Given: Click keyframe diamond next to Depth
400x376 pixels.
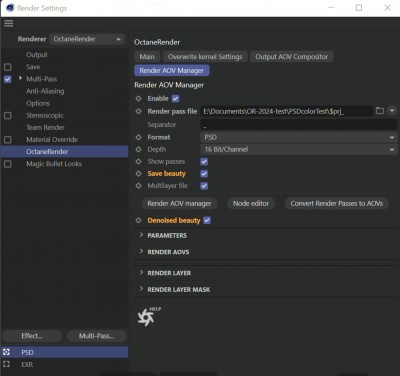Looking at the screenshot, I should (x=139, y=149).
